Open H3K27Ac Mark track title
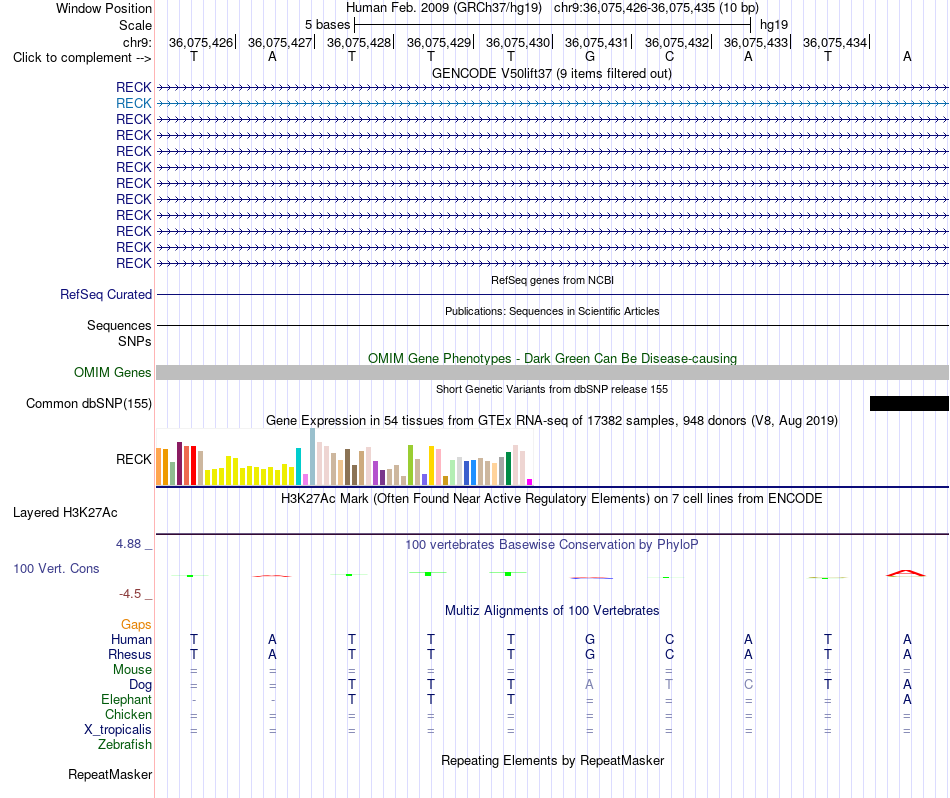The image size is (950, 798). point(552,499)
